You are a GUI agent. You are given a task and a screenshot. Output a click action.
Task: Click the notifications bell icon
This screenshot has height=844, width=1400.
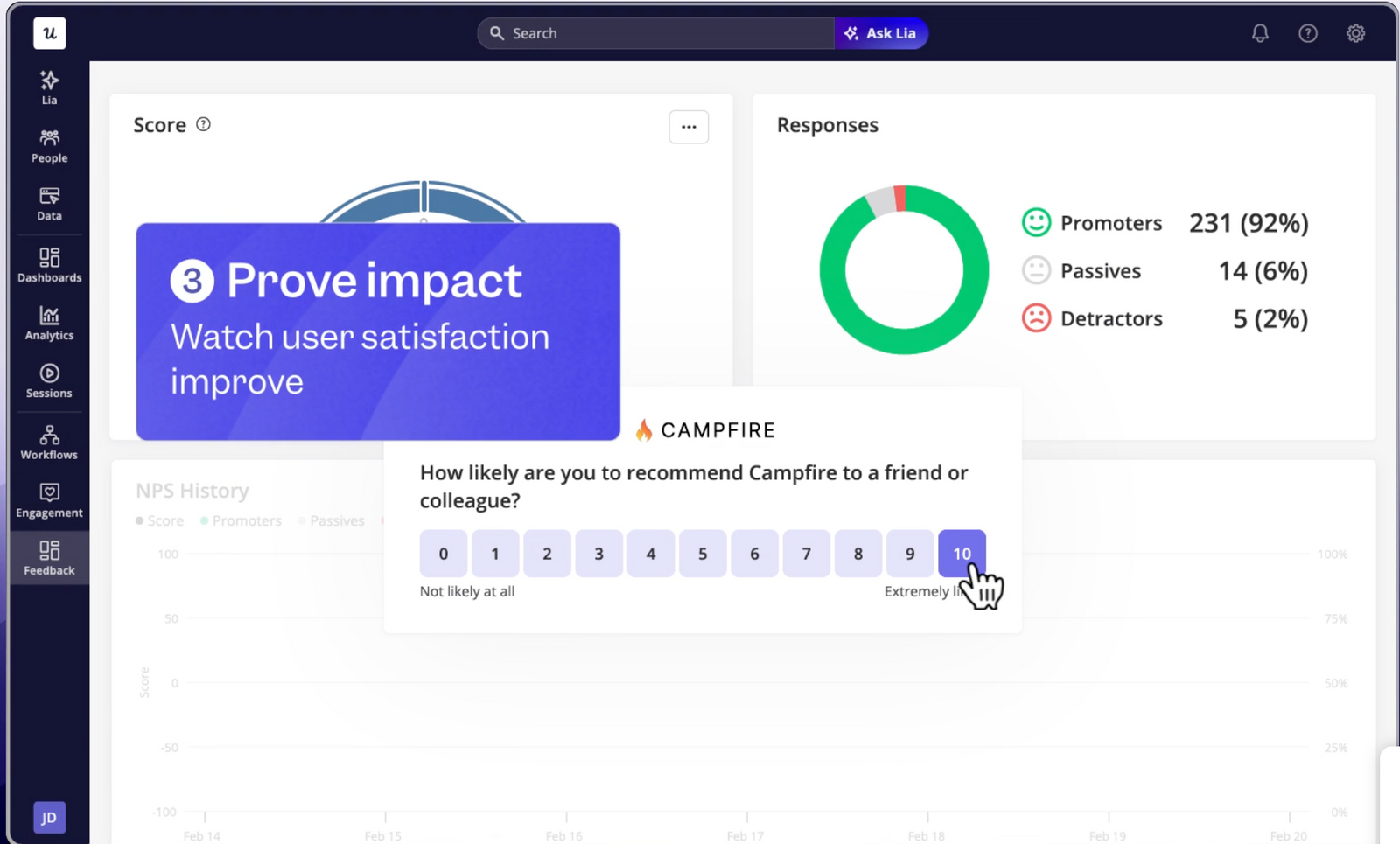[1260, 33]
